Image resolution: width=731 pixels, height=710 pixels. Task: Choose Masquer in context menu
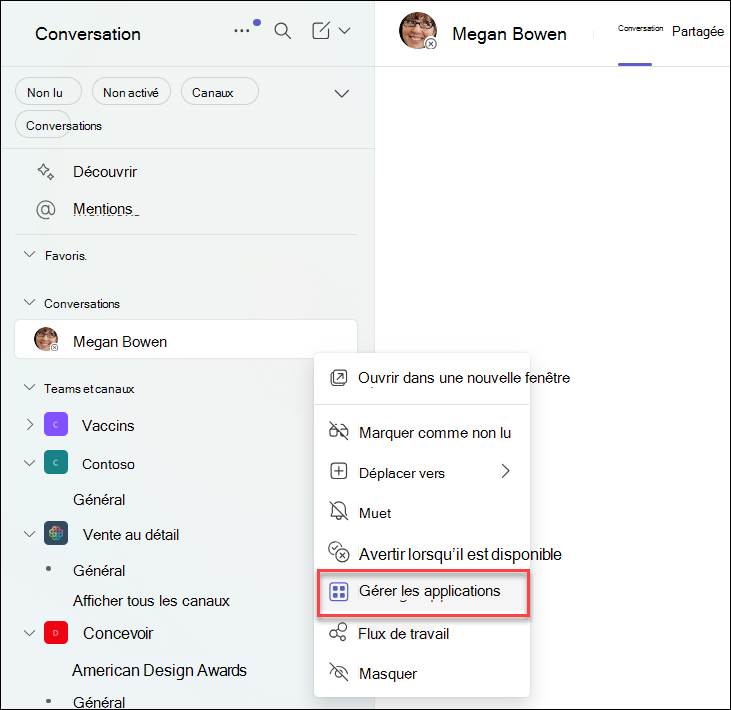422,674
